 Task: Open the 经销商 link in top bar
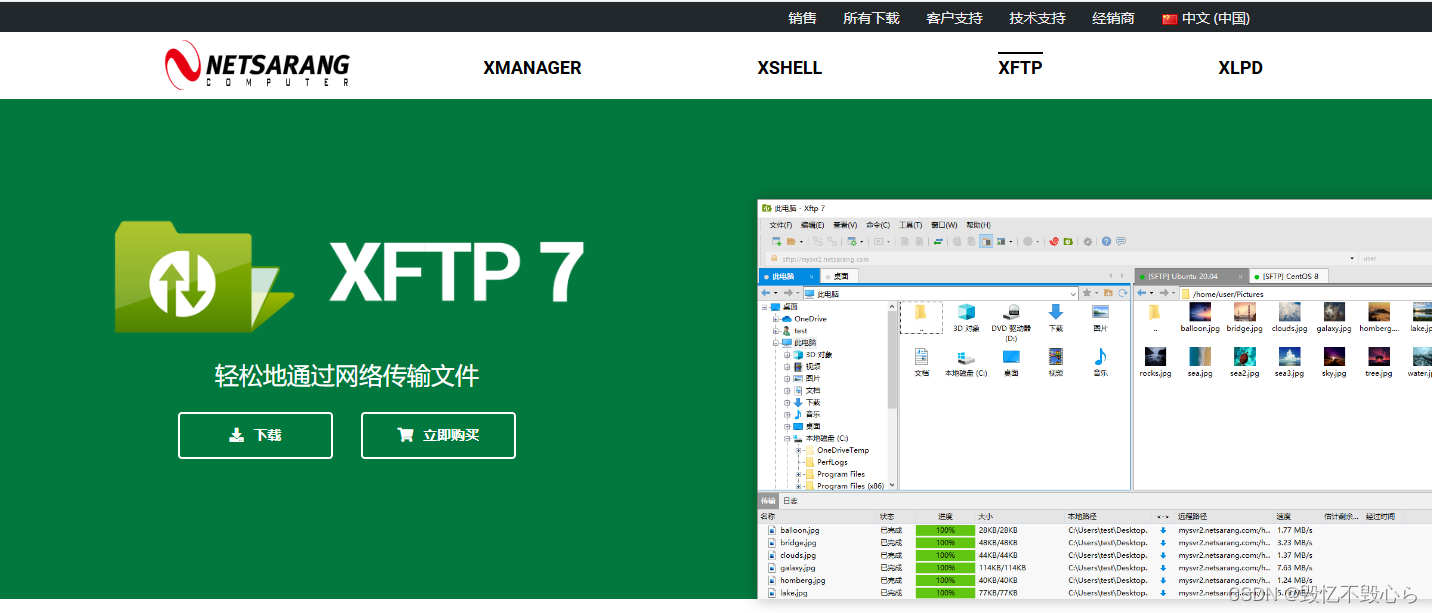[x=1113, y=18]
